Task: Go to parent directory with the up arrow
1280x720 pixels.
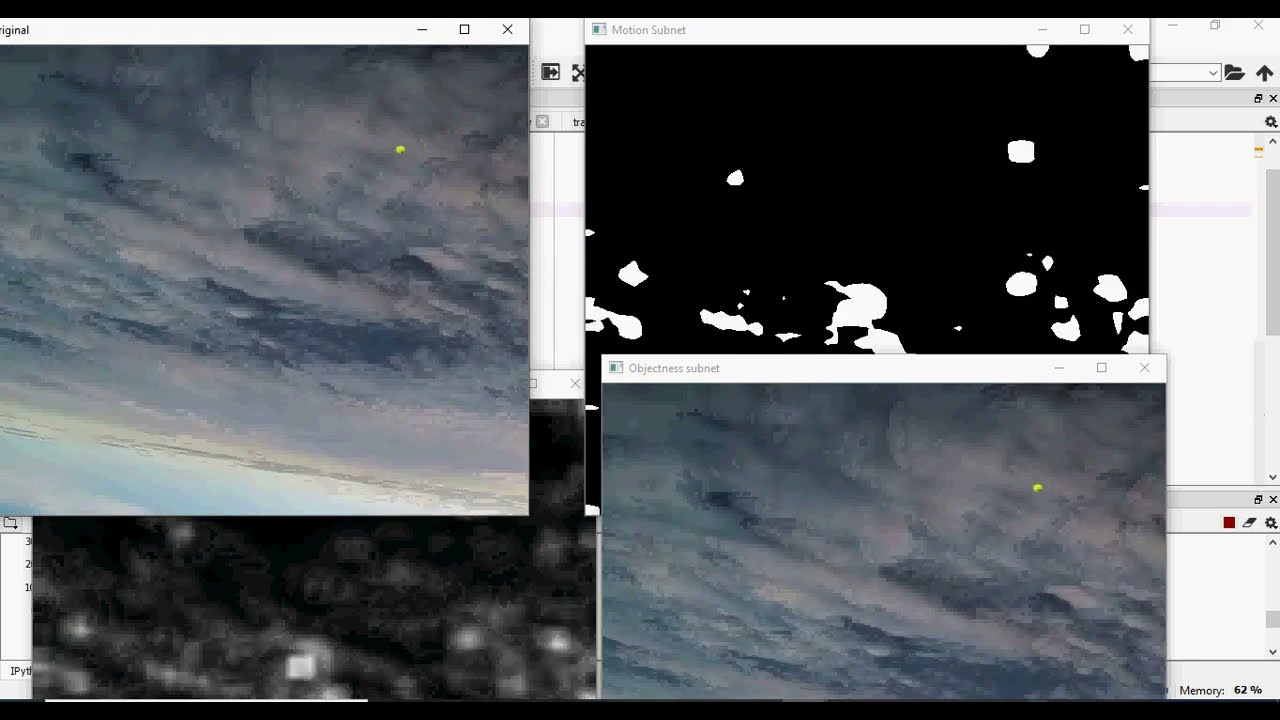Action: (x=1264, y=73)
